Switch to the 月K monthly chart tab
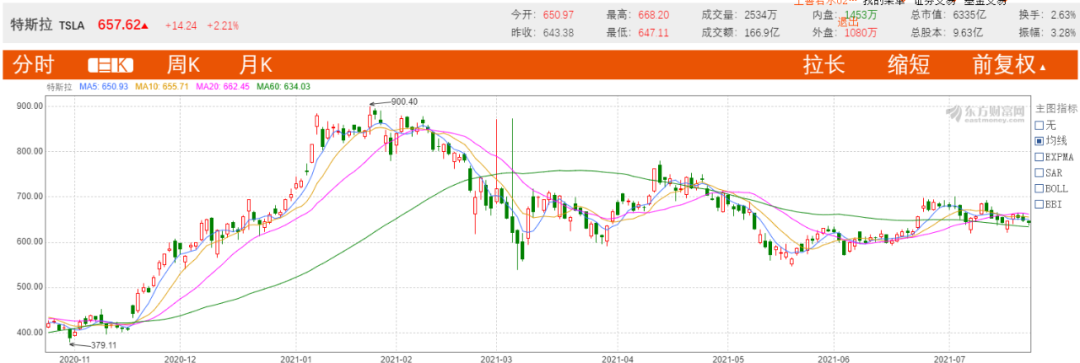Screen dimensions: 1080x363 [x=256, y=65]
